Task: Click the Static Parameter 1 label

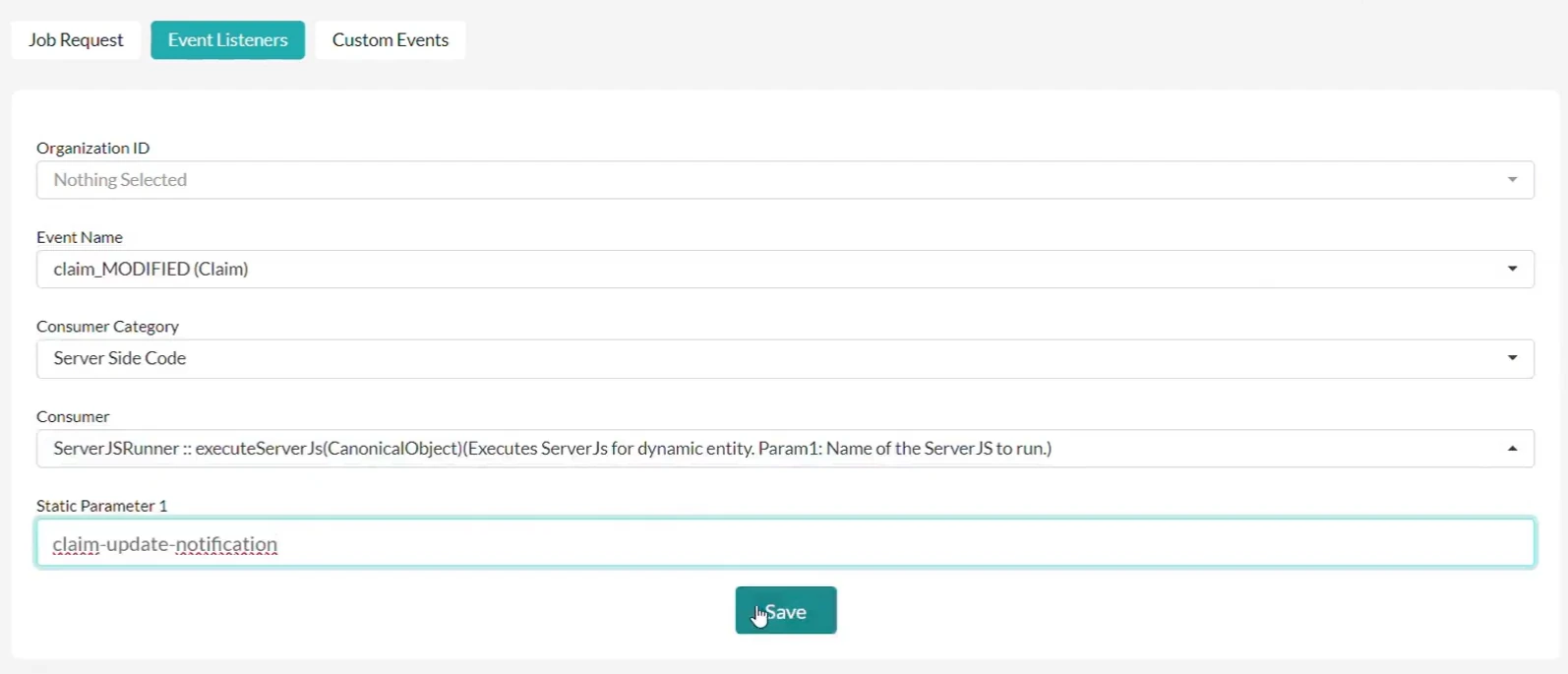Action: pos(102,506)
